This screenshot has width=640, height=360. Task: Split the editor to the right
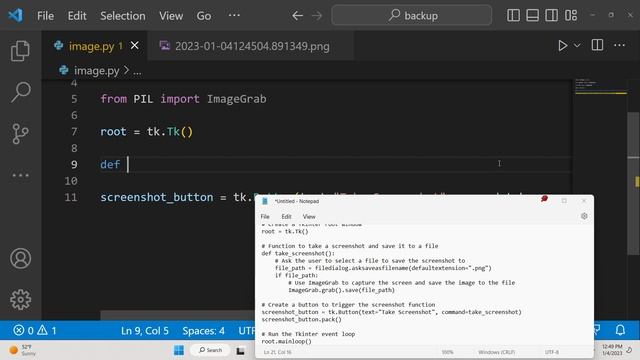[x=597, y=45]
